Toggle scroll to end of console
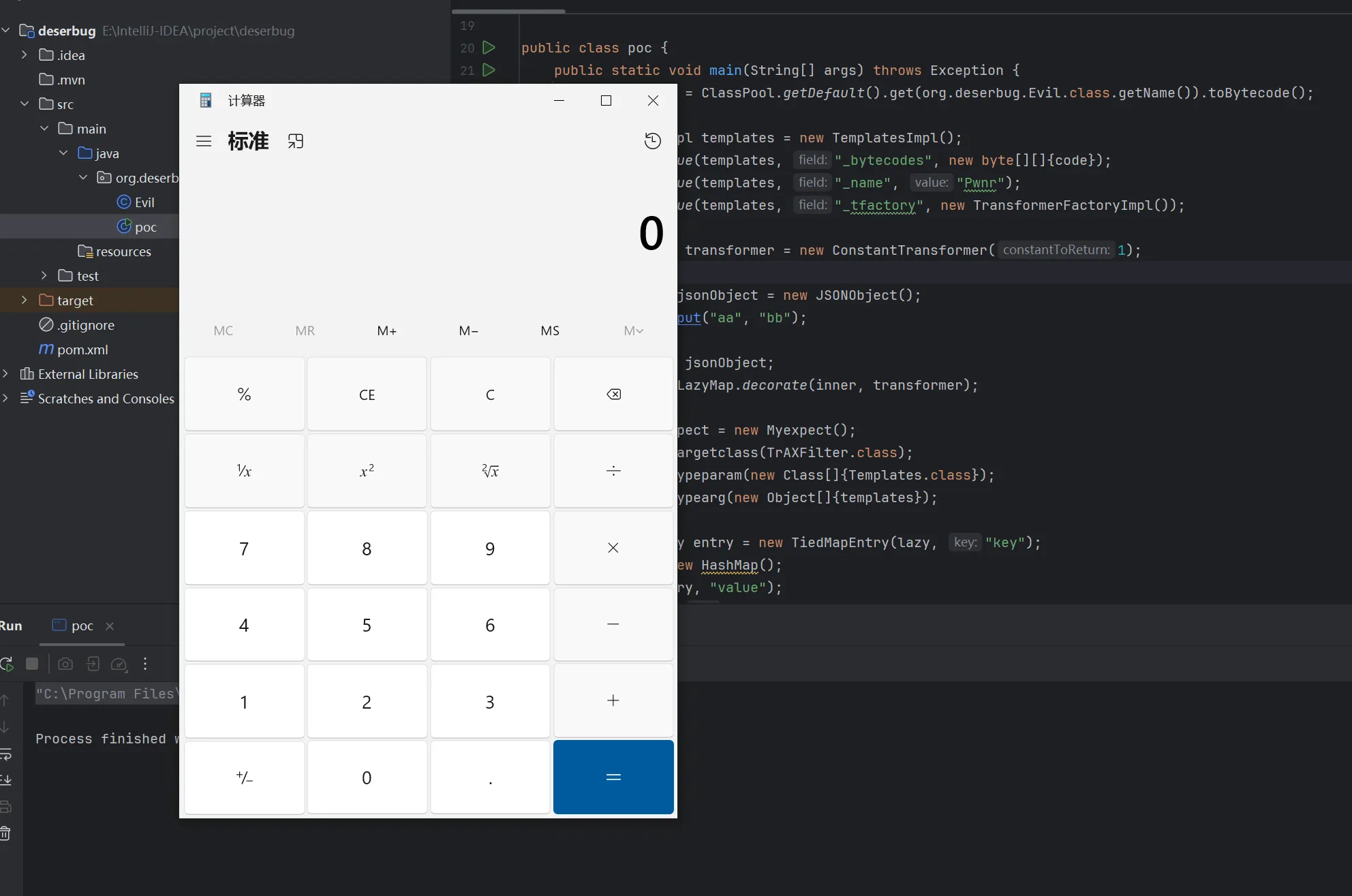Screen dimensions: 1352x896 [5, 779]
